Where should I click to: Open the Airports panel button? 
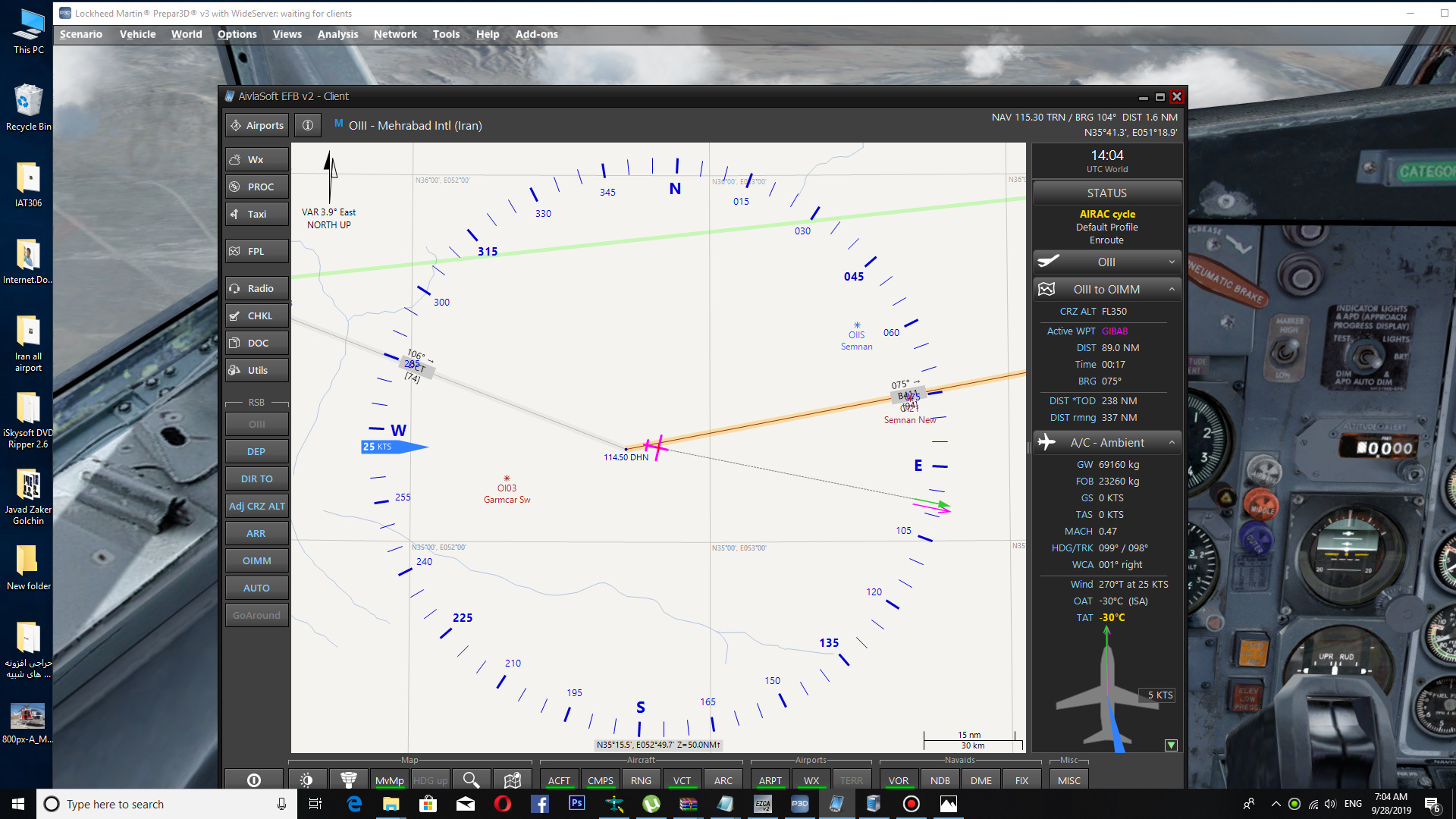[257, 125]
